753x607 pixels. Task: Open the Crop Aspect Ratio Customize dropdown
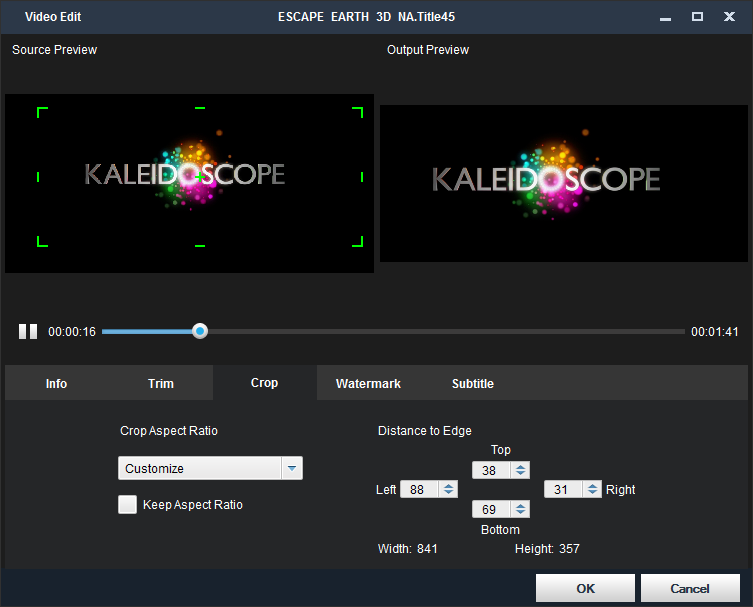(210, 468)
